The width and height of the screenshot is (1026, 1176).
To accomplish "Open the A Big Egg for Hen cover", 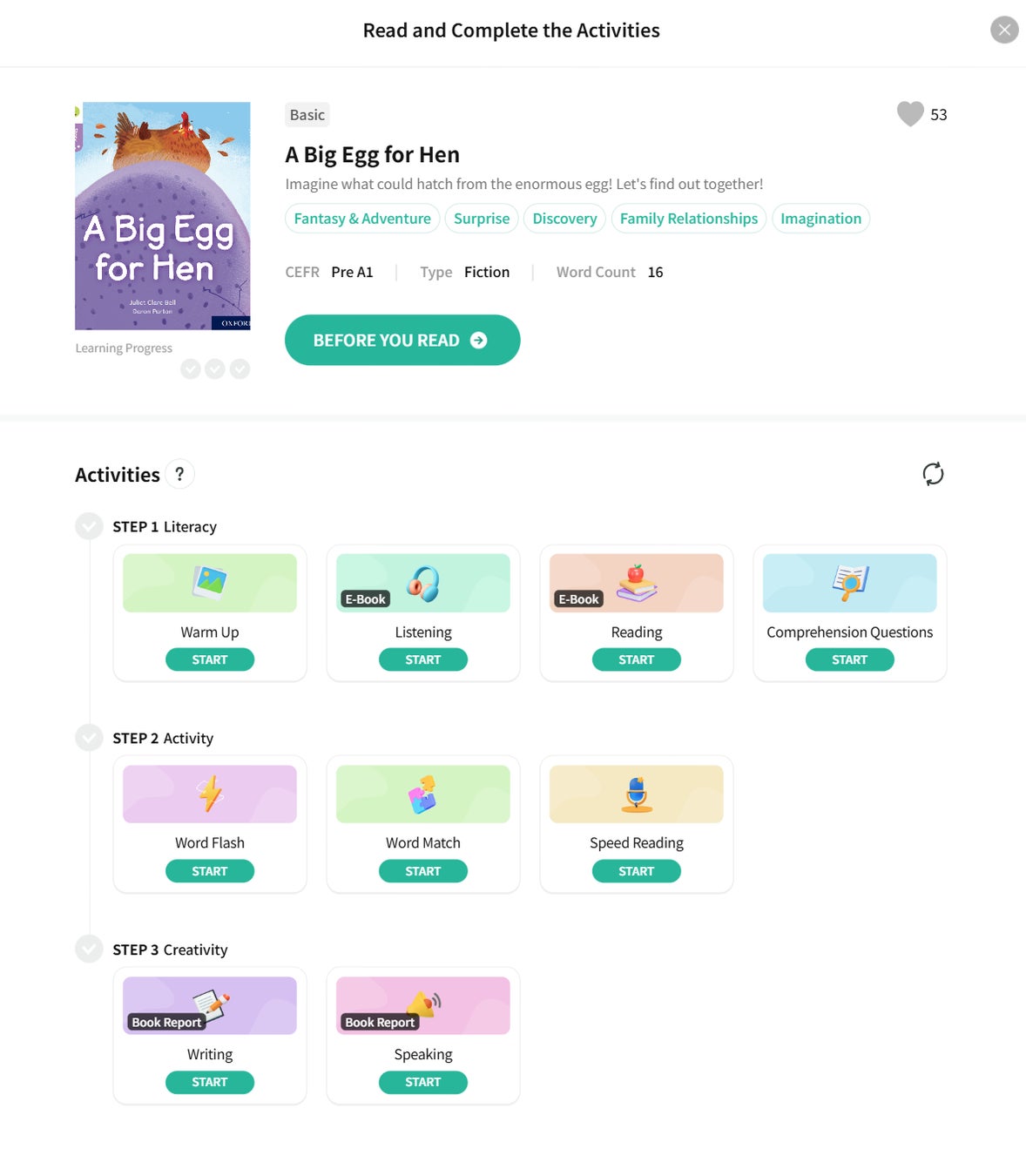I will pyautogui.click(x=163, y=216).
